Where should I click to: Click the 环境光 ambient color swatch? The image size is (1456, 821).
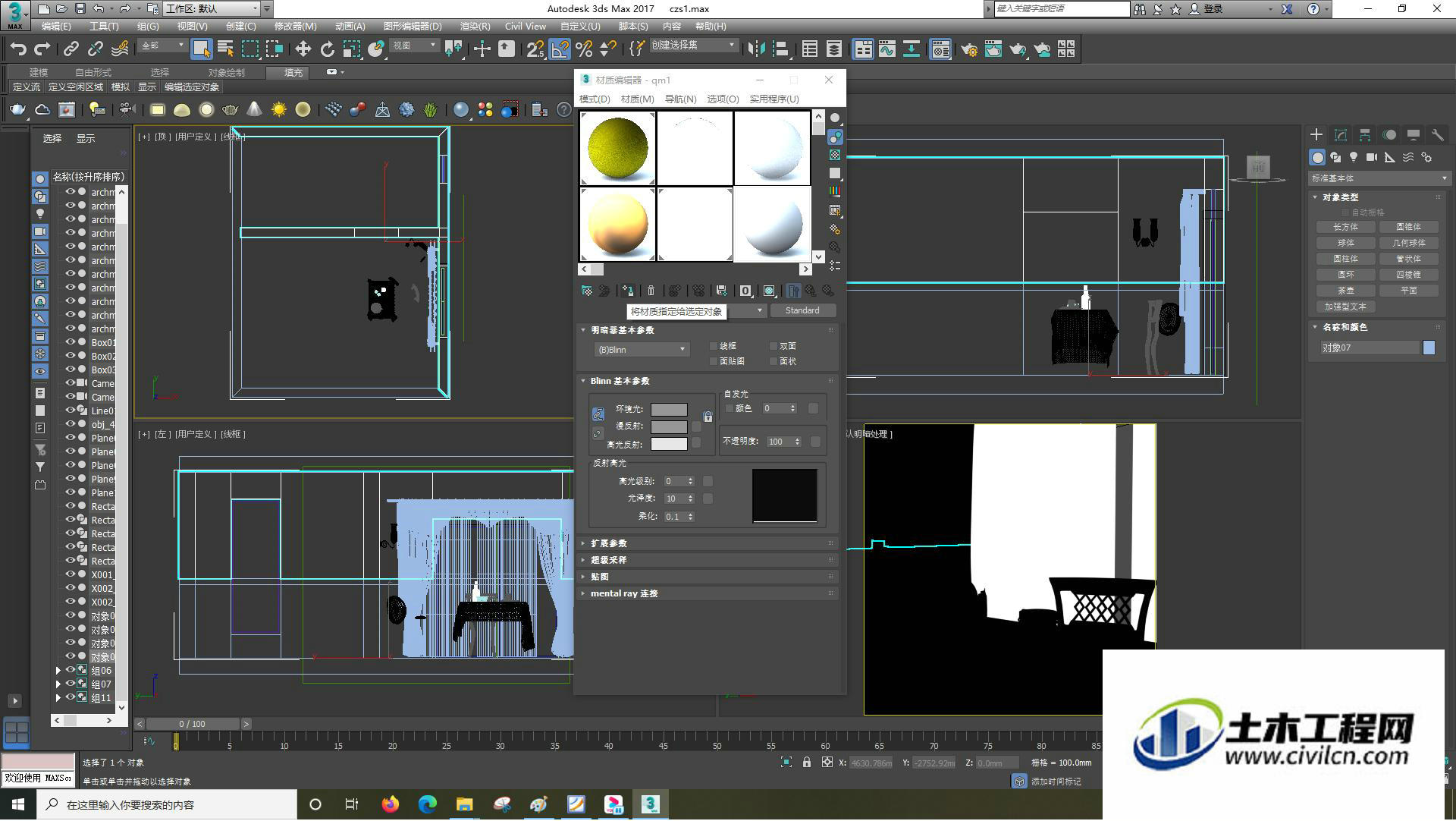click(x=669, y=410)
